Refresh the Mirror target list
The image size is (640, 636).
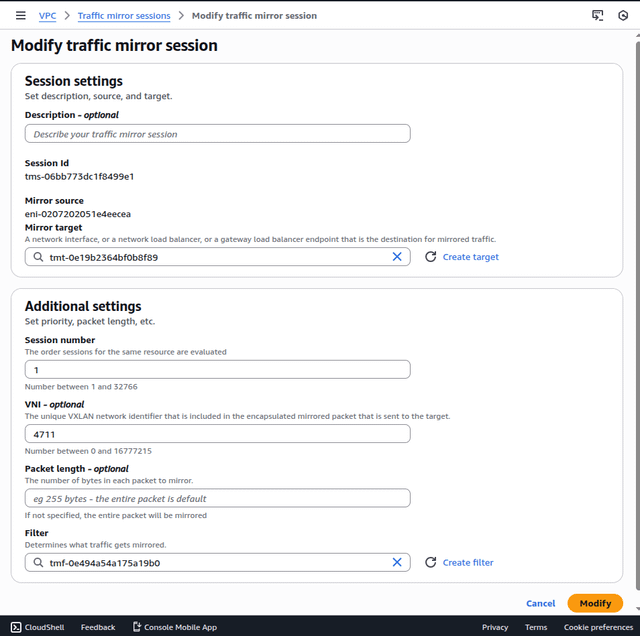[x=431, y=257]
